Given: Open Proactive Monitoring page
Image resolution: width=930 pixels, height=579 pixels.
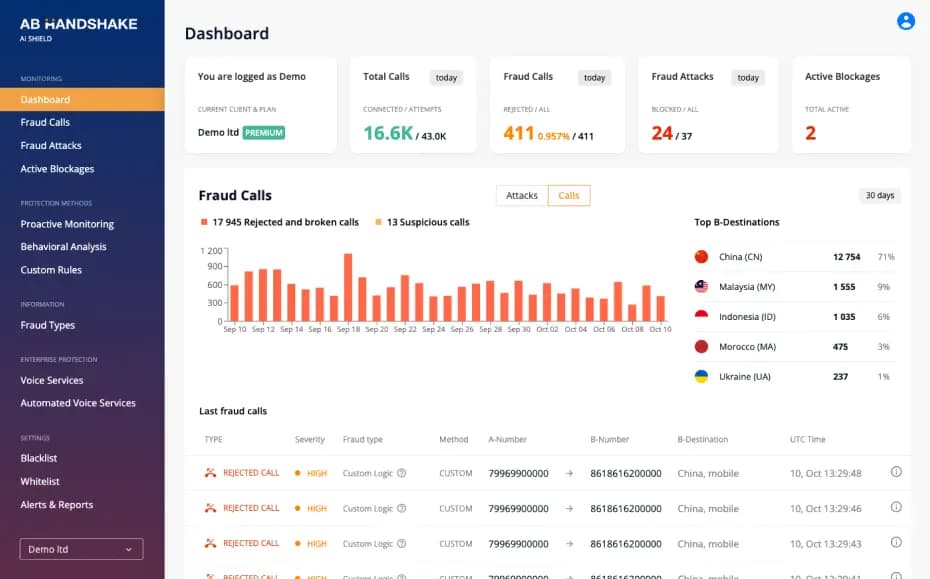Looking at the screenshot, I should coord(67,224).
